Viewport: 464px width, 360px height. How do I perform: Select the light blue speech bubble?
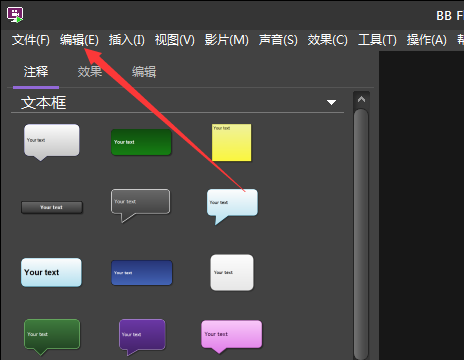[x=232, y=207]
